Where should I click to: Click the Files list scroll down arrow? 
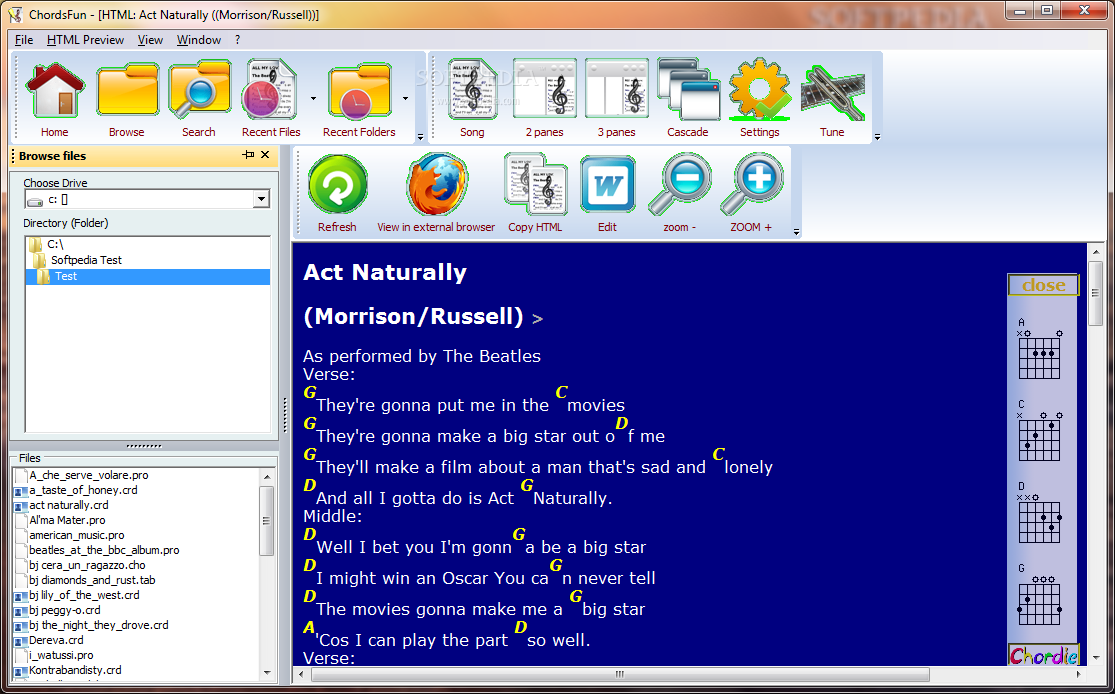pyautogui.click(x=267, y=672)
